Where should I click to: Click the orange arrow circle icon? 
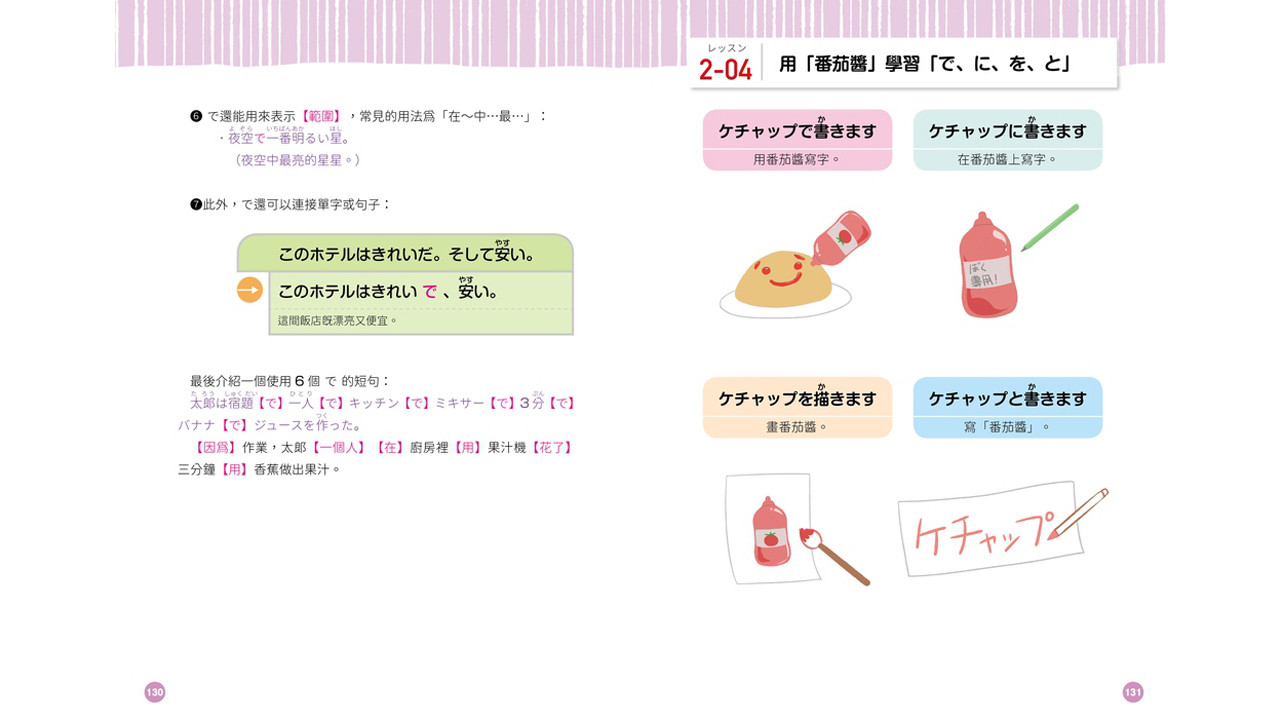pyautogui.click(x=249, y=291)
